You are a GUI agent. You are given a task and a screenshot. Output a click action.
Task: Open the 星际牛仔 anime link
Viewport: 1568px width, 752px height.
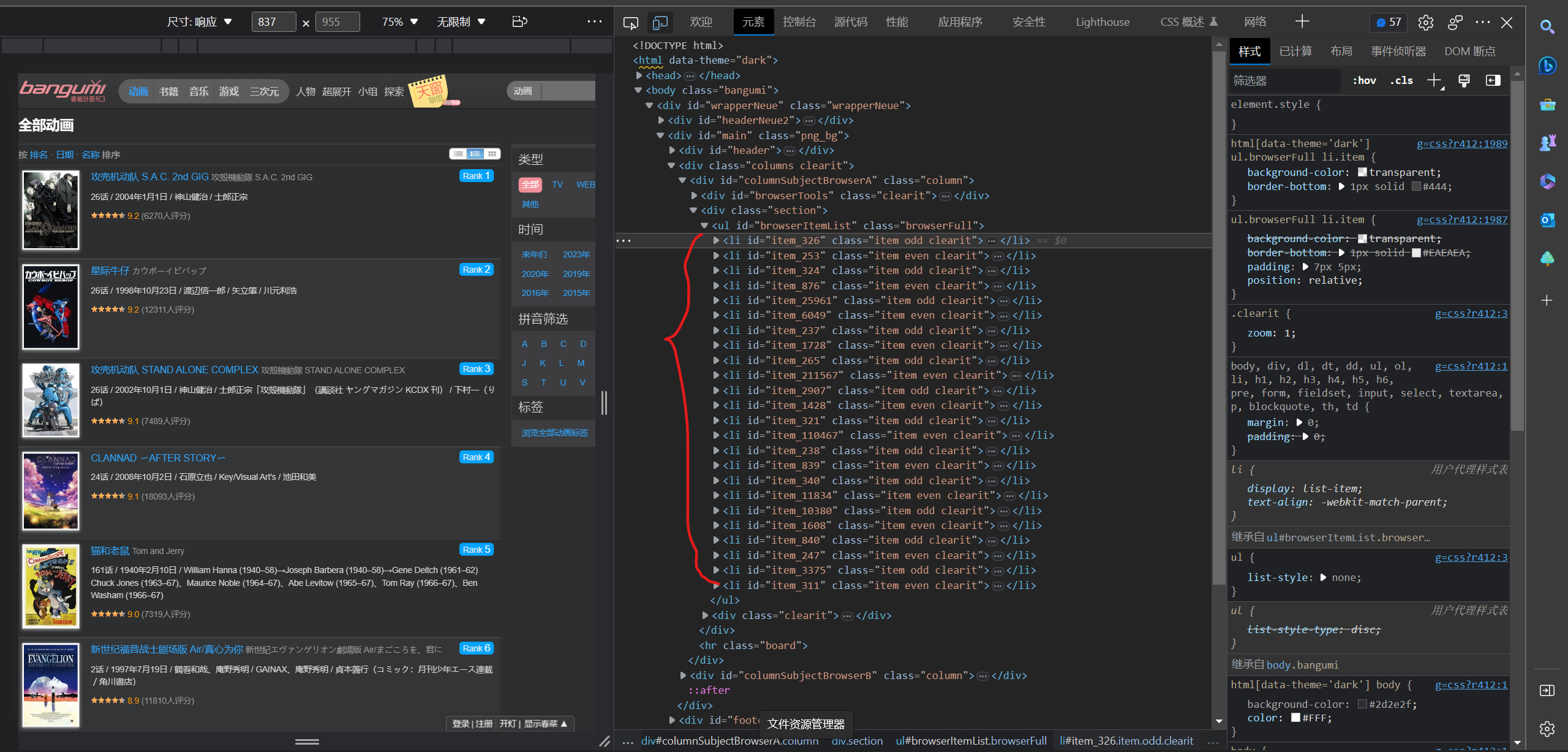(x=110, y=270)
